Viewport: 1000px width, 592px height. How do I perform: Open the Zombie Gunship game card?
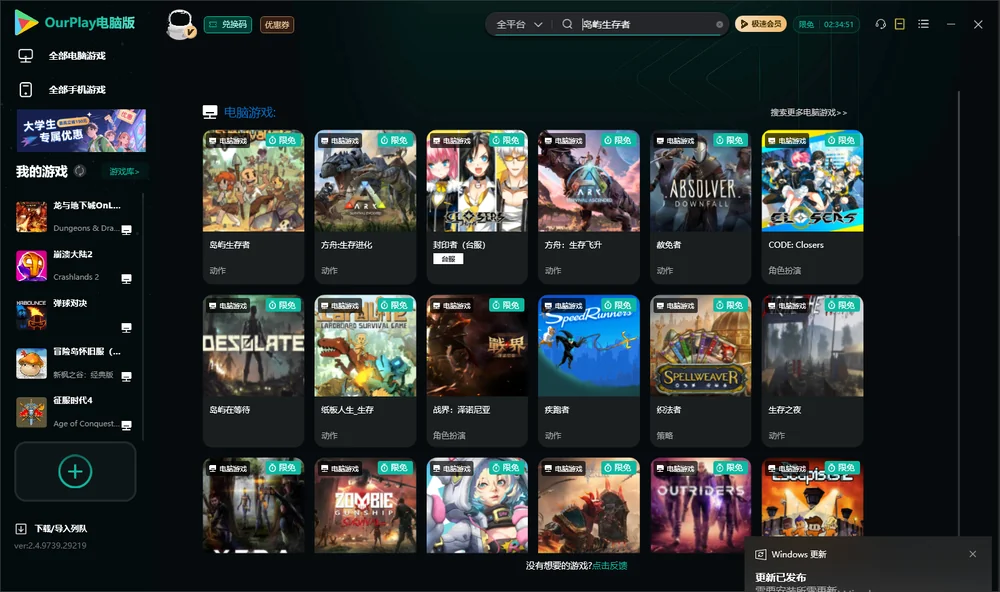tap(365, 505)
